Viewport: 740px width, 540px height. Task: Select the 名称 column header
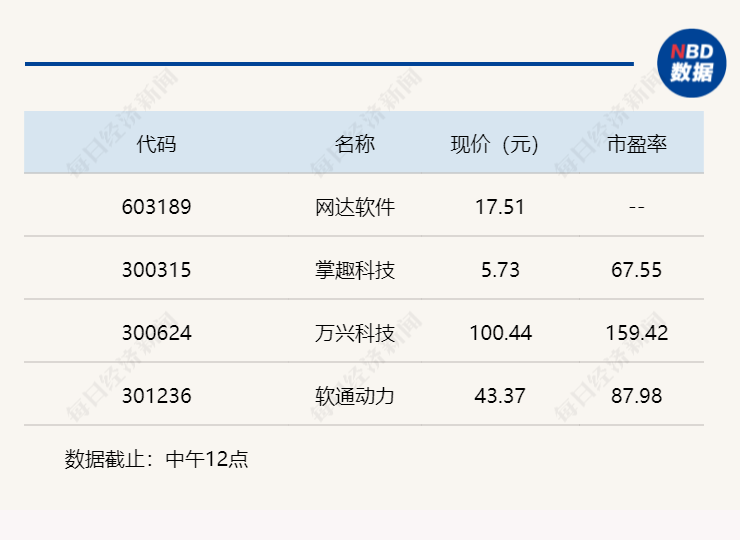(354, 143)
